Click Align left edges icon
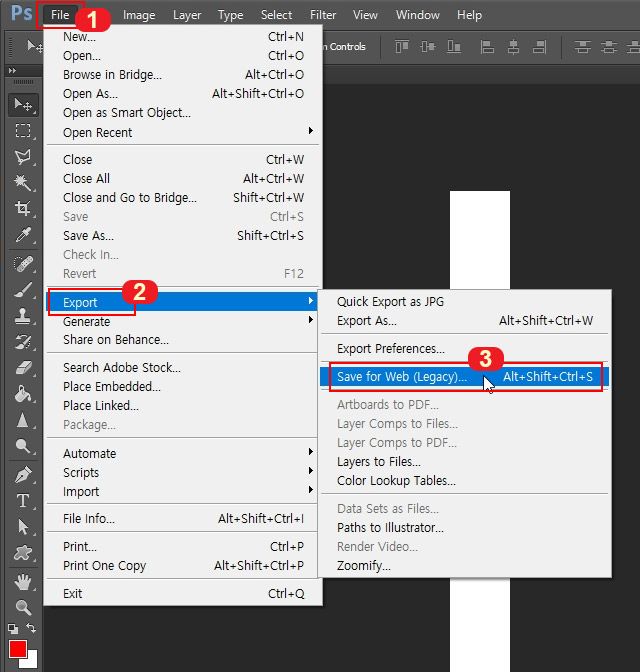640x672 pixels. pos(487,46)
